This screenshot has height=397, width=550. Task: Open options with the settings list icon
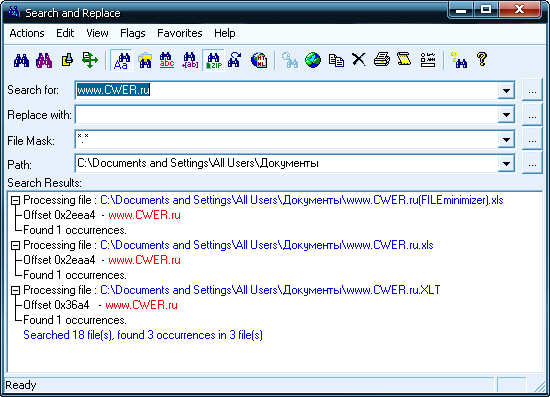pos(428,60)
